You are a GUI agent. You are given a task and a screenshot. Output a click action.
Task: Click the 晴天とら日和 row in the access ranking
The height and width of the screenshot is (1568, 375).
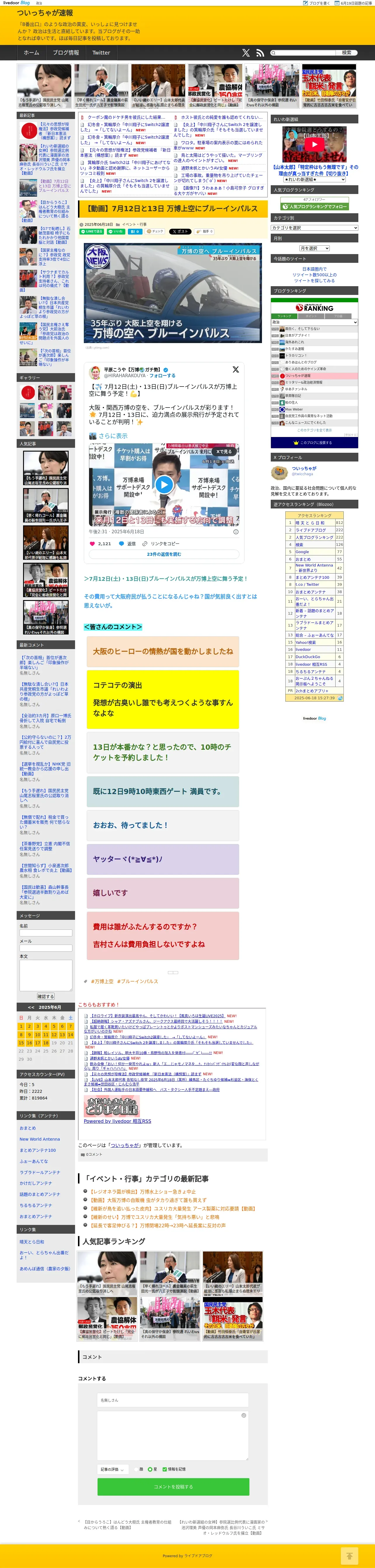pos(315,522)
